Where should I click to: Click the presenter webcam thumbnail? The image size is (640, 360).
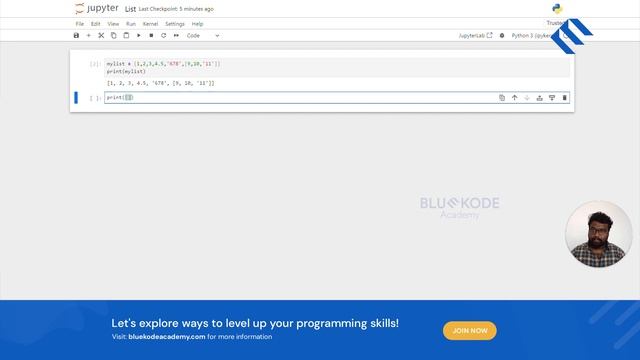pos(598,234)
